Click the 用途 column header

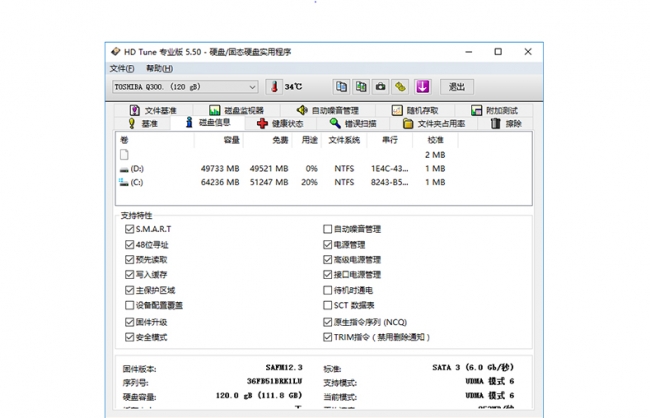point(306,140)
